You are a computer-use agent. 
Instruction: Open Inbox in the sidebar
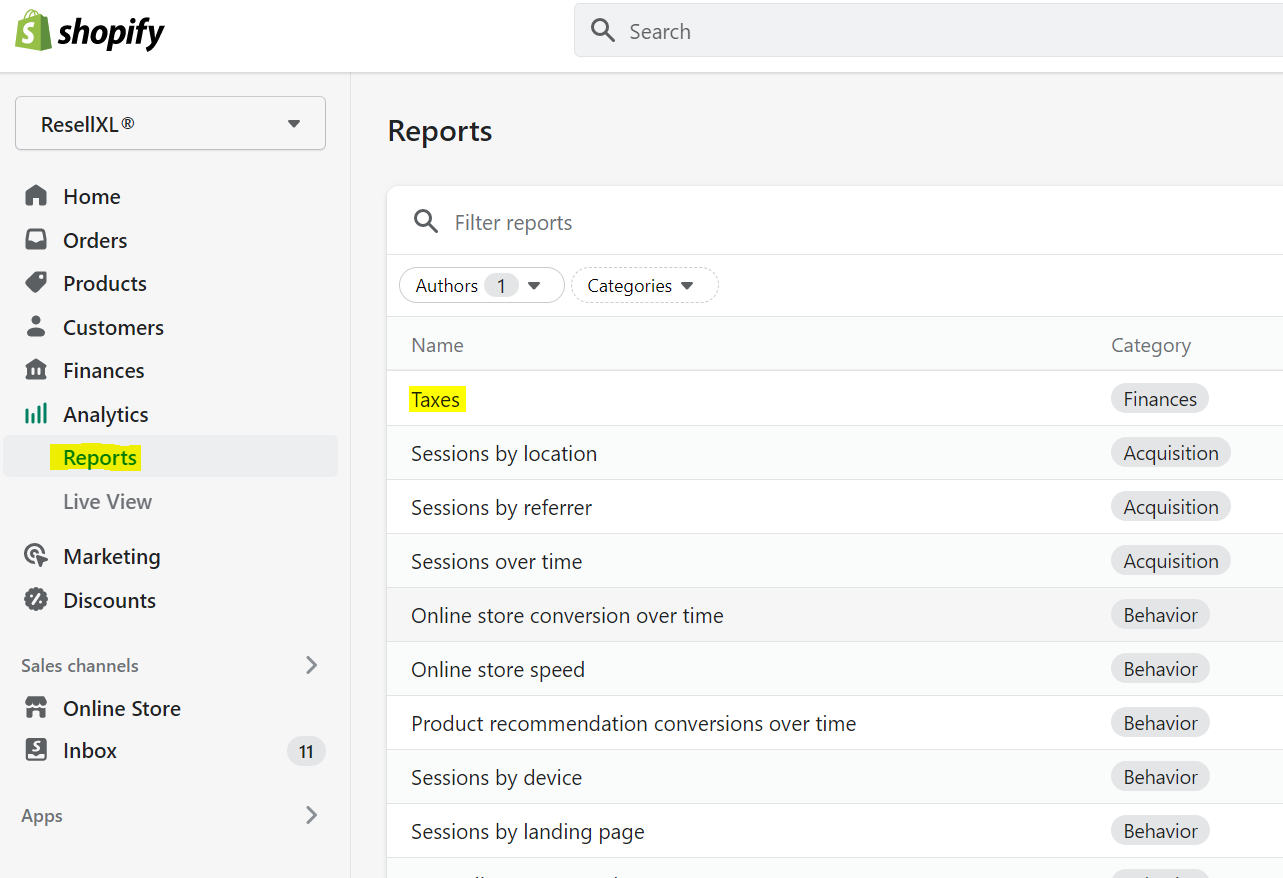click(90, 751)
